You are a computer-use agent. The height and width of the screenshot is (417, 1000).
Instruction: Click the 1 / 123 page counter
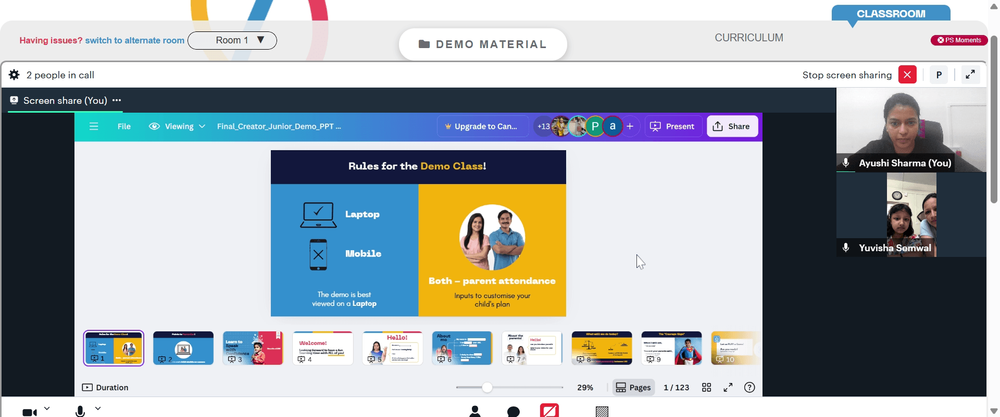(677, 387)
